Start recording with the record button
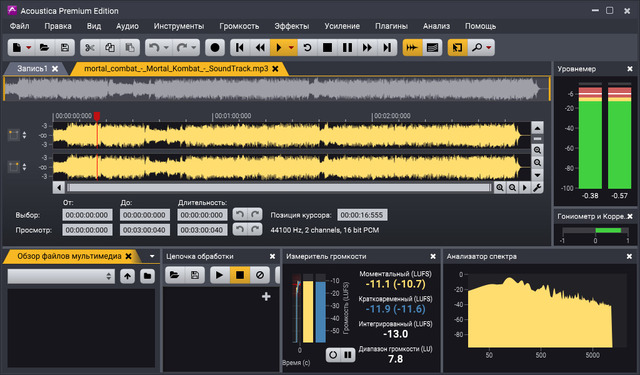 [x=215, y=48]
